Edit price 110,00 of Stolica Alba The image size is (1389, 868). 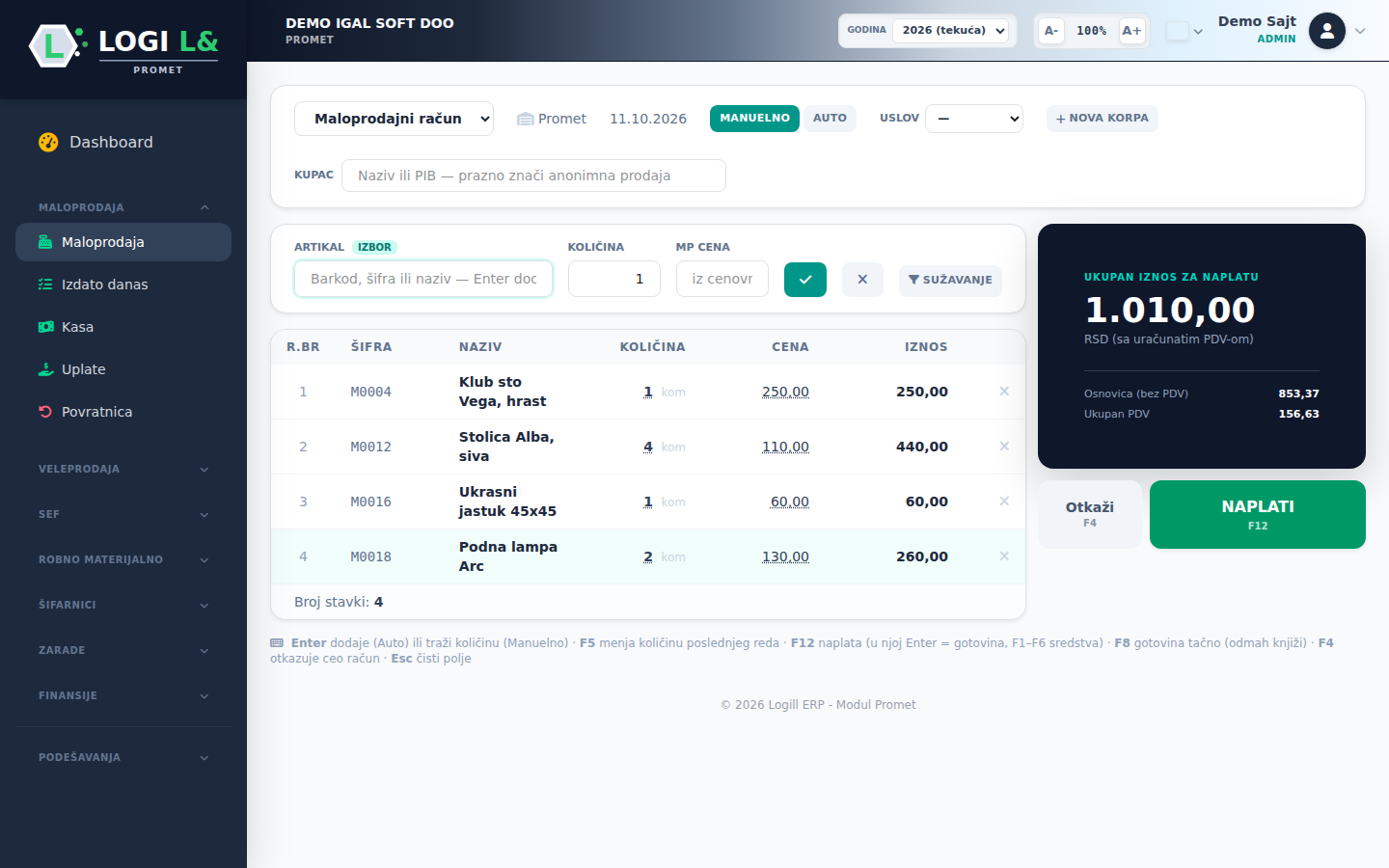point(785,447)
